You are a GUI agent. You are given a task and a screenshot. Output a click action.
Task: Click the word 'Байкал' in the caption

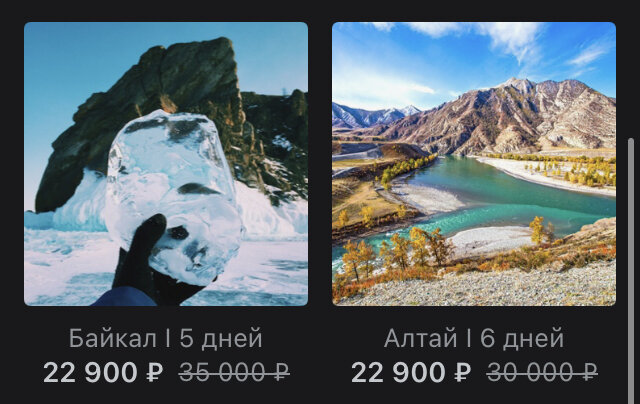click(113, 338)
